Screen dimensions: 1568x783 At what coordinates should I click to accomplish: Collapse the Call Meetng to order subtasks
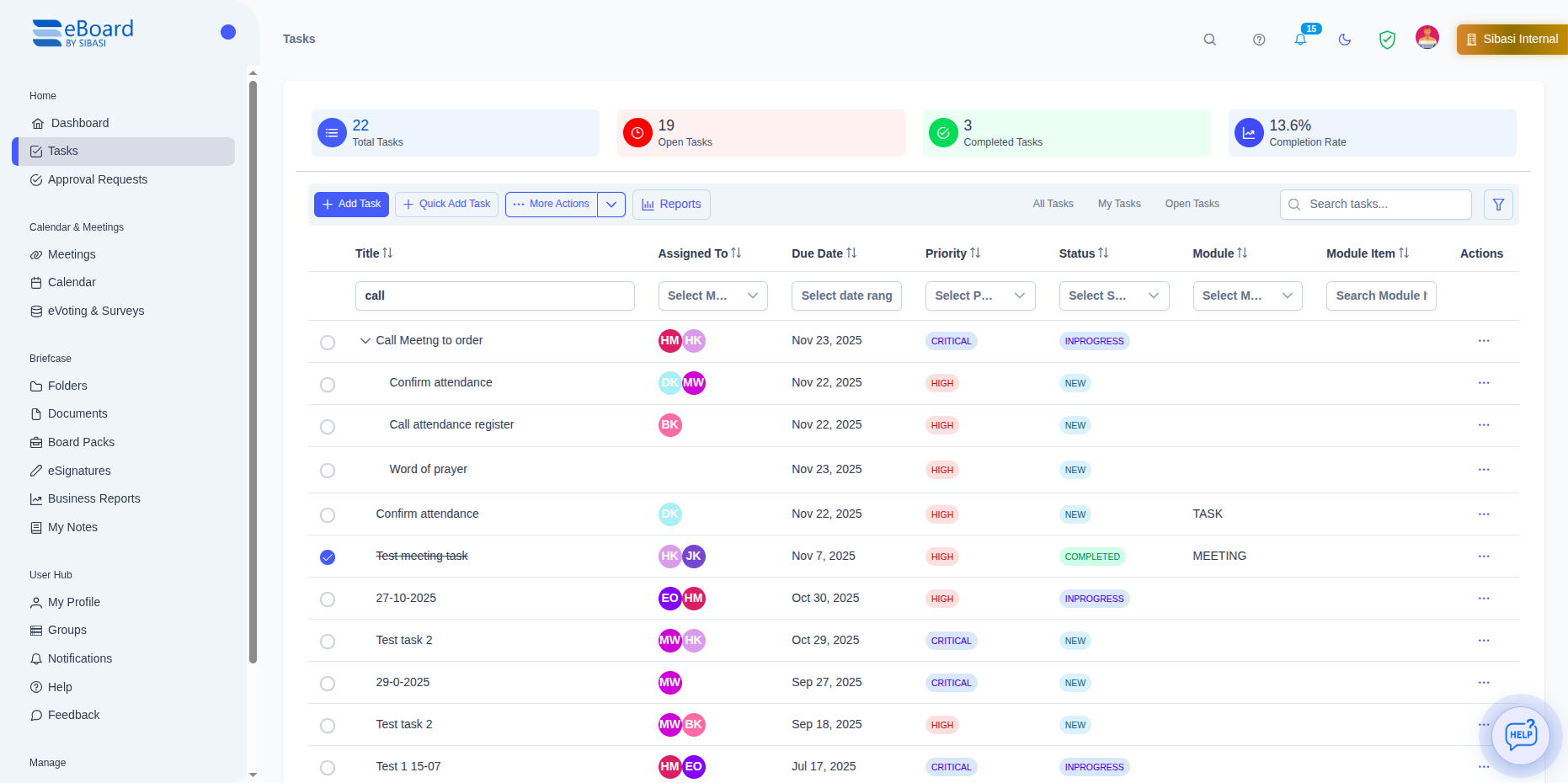point(365,341)
